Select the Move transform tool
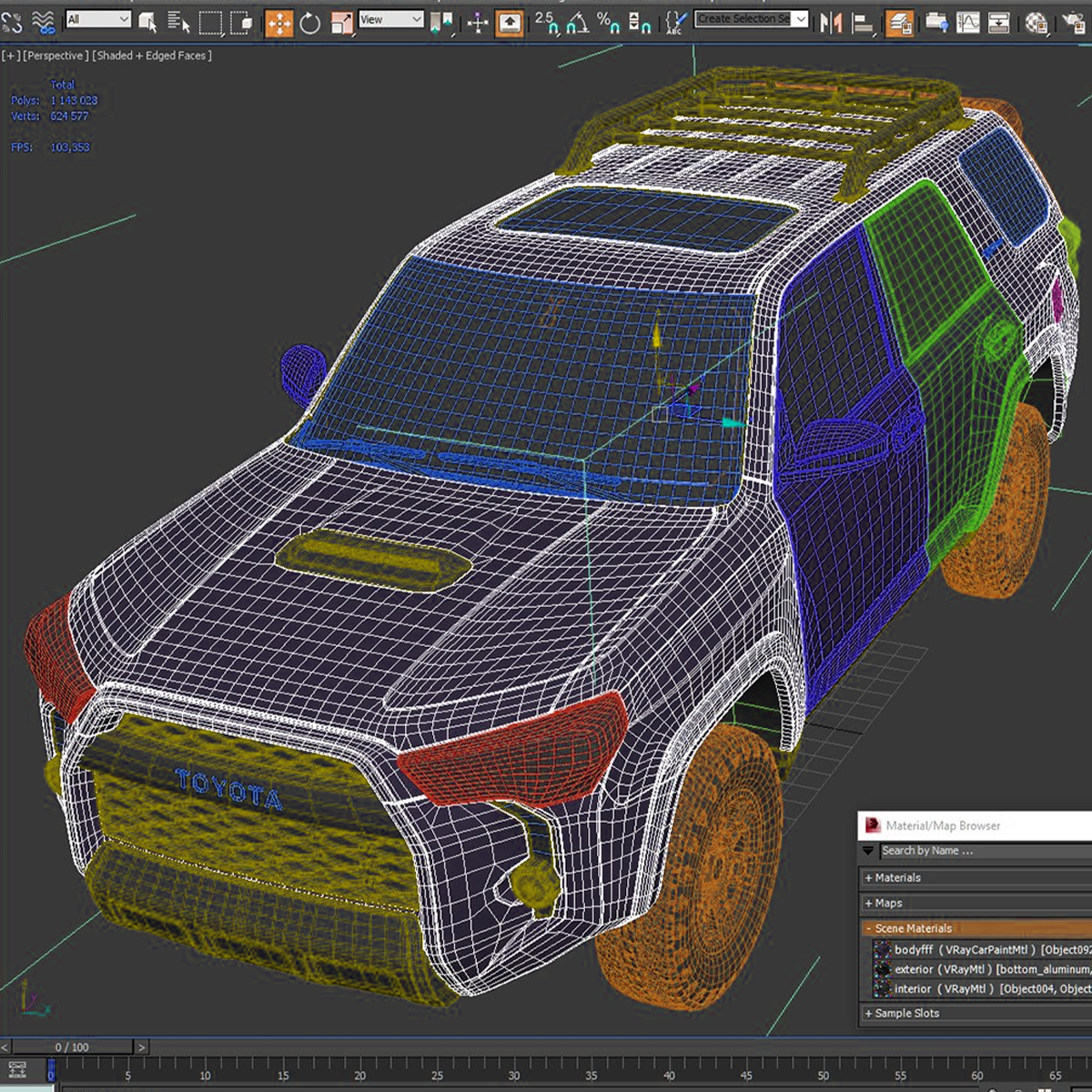1092x1092 pixels. [x=279, y=23]
